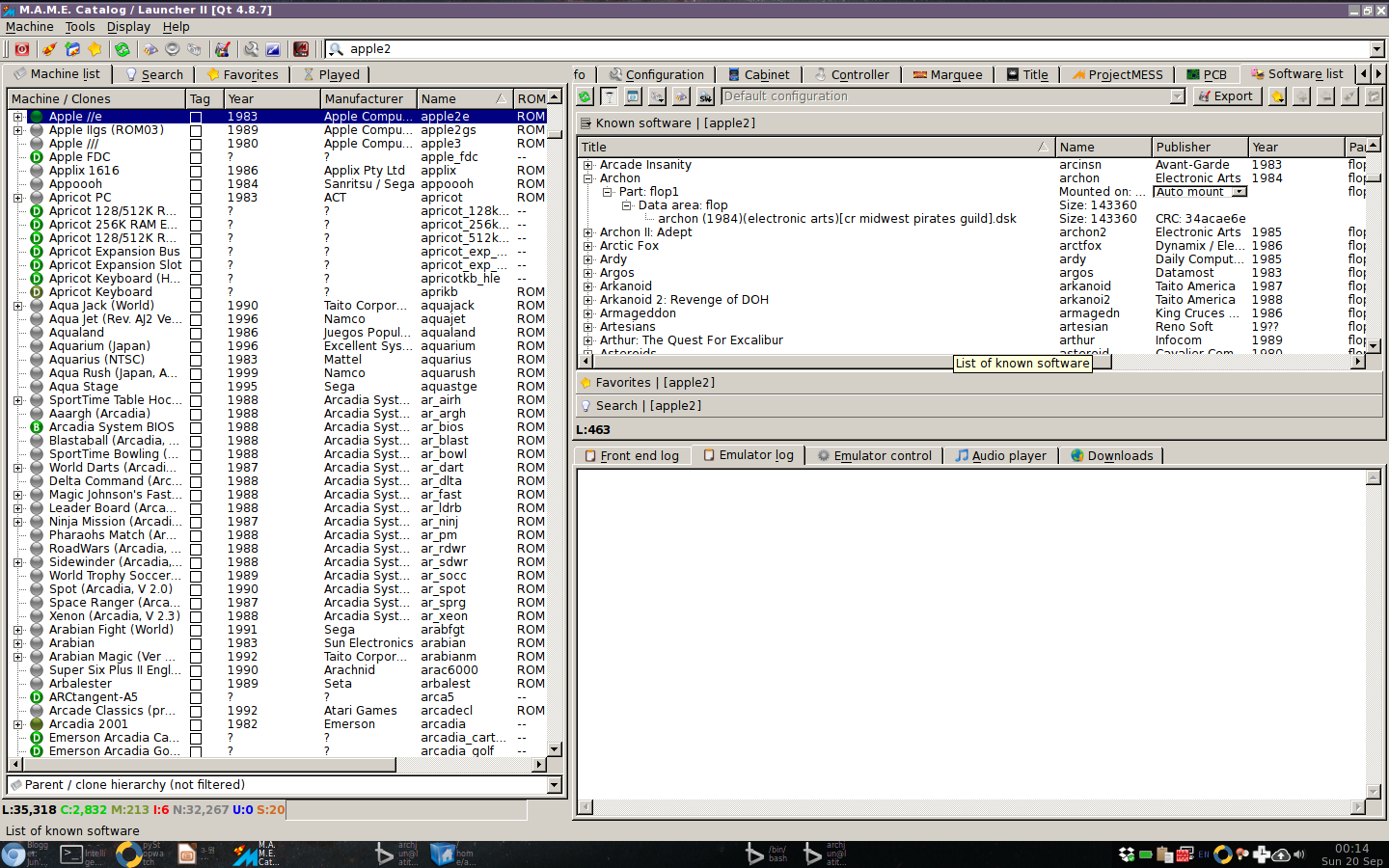Toggle the tag checkbox for Applix 1616

coord(196,171)
